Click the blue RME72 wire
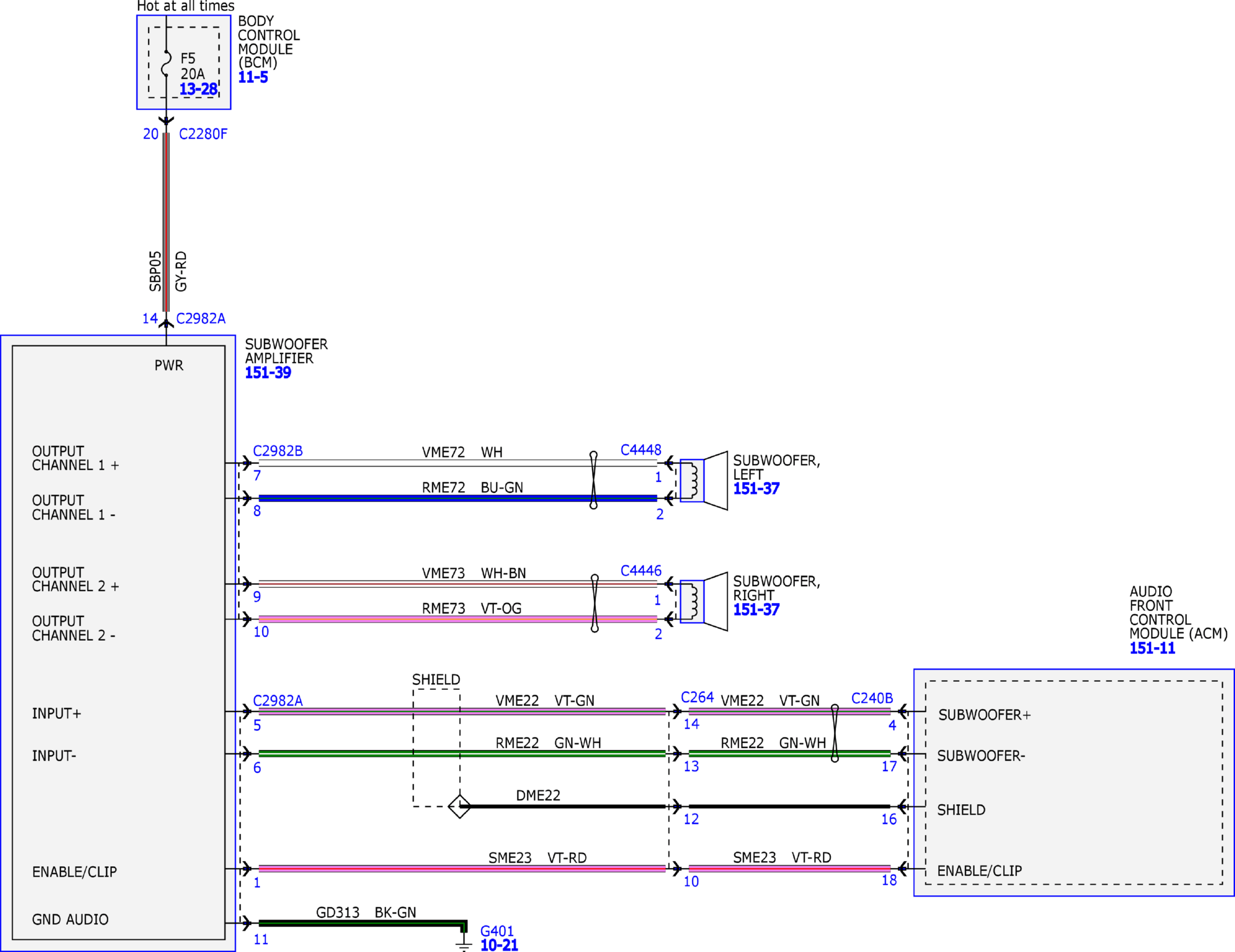1235x952 pixels. tap(457, 499)
